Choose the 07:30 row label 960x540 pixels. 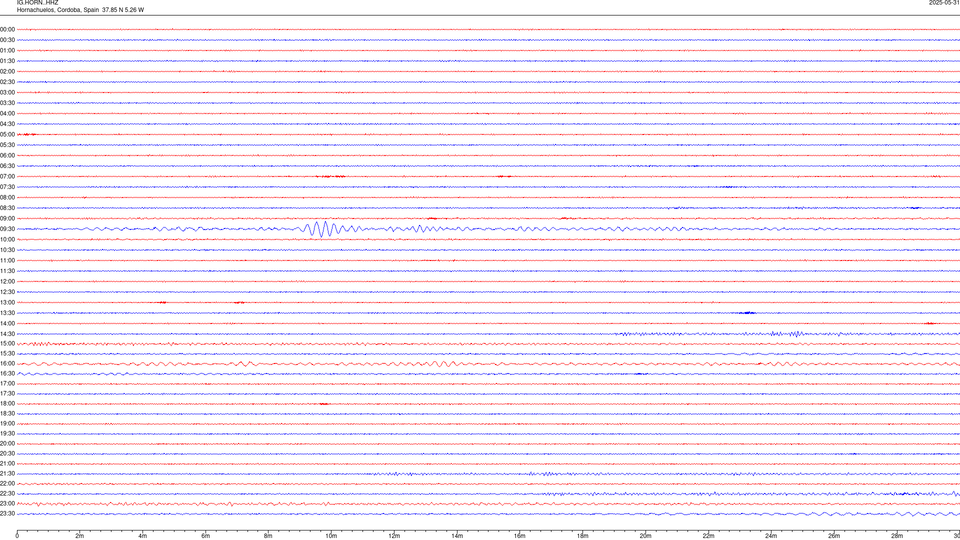[x=7, y=187]
